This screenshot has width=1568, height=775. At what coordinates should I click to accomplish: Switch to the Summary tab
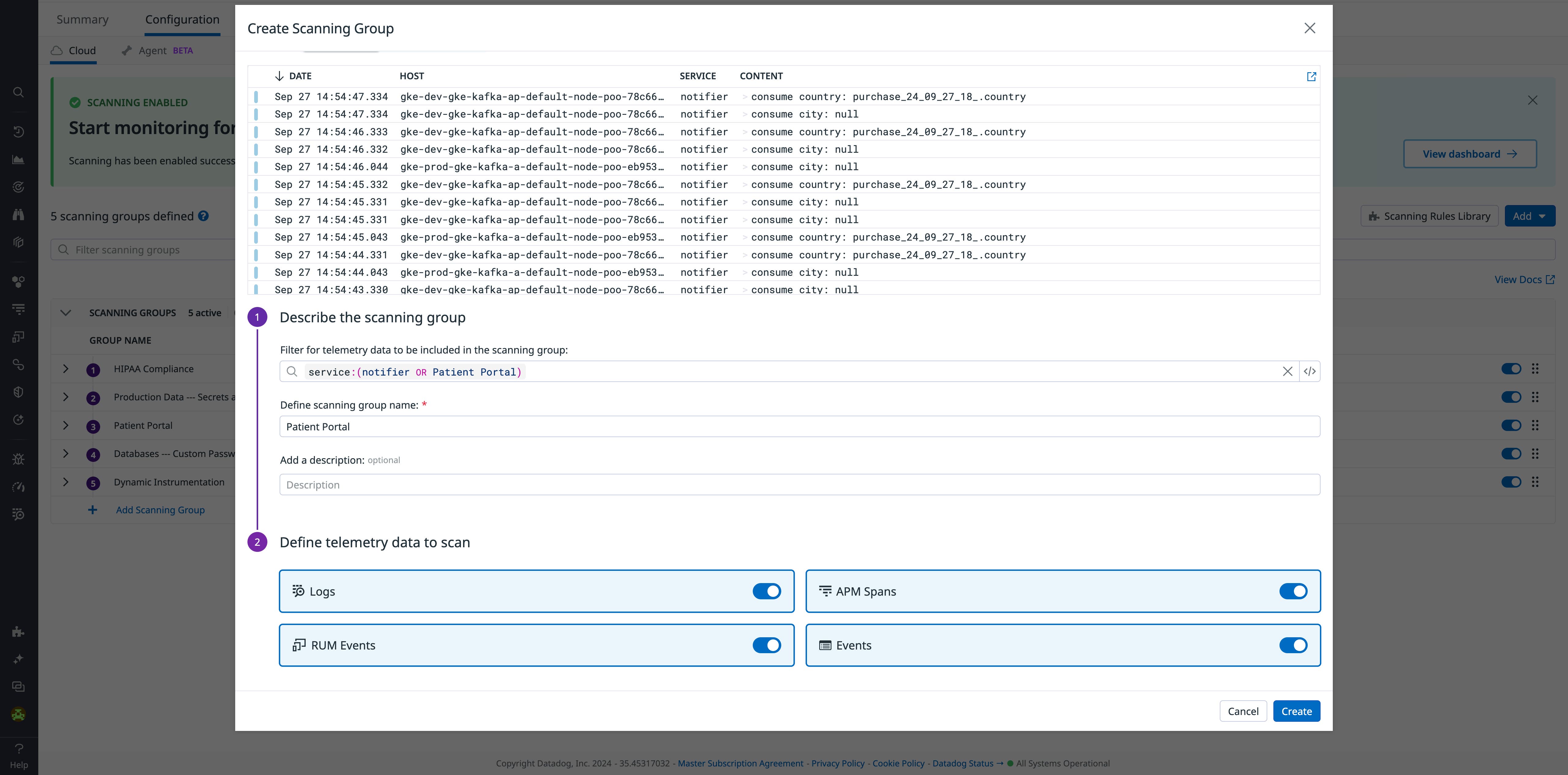pyautogui.click(x=82, y=19)
